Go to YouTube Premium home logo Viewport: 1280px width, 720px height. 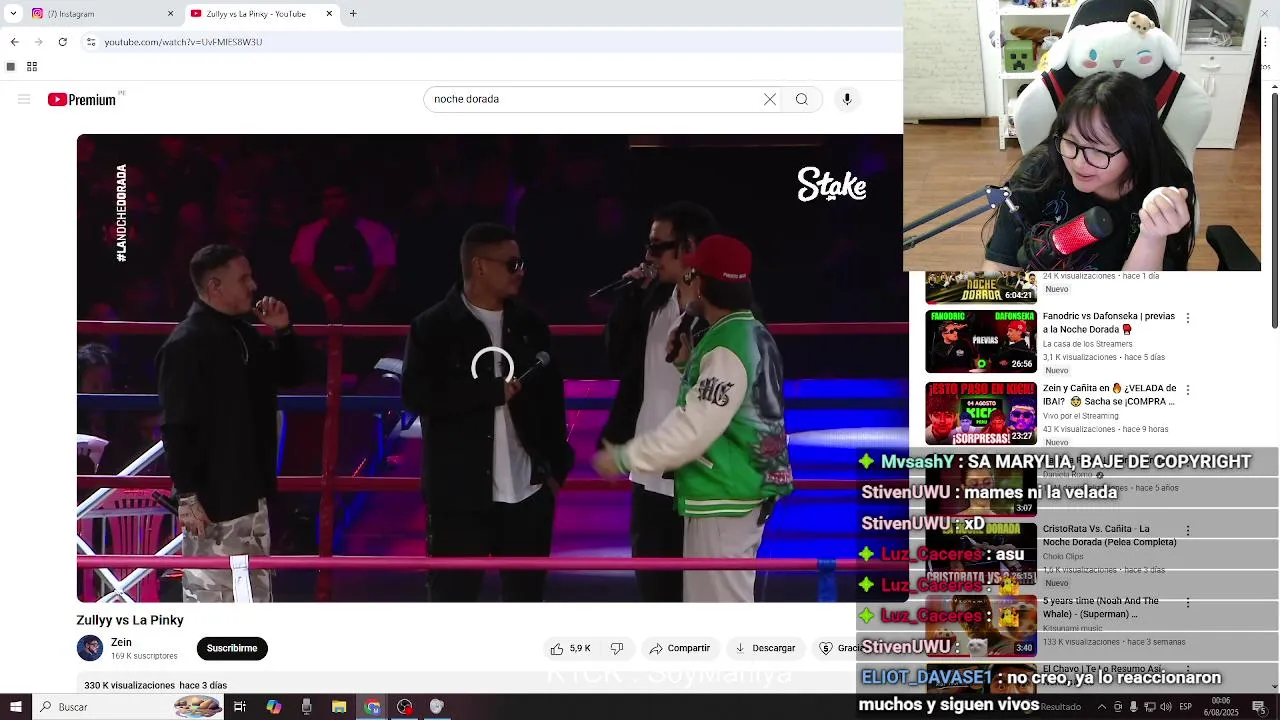click(x=82, y=99)
